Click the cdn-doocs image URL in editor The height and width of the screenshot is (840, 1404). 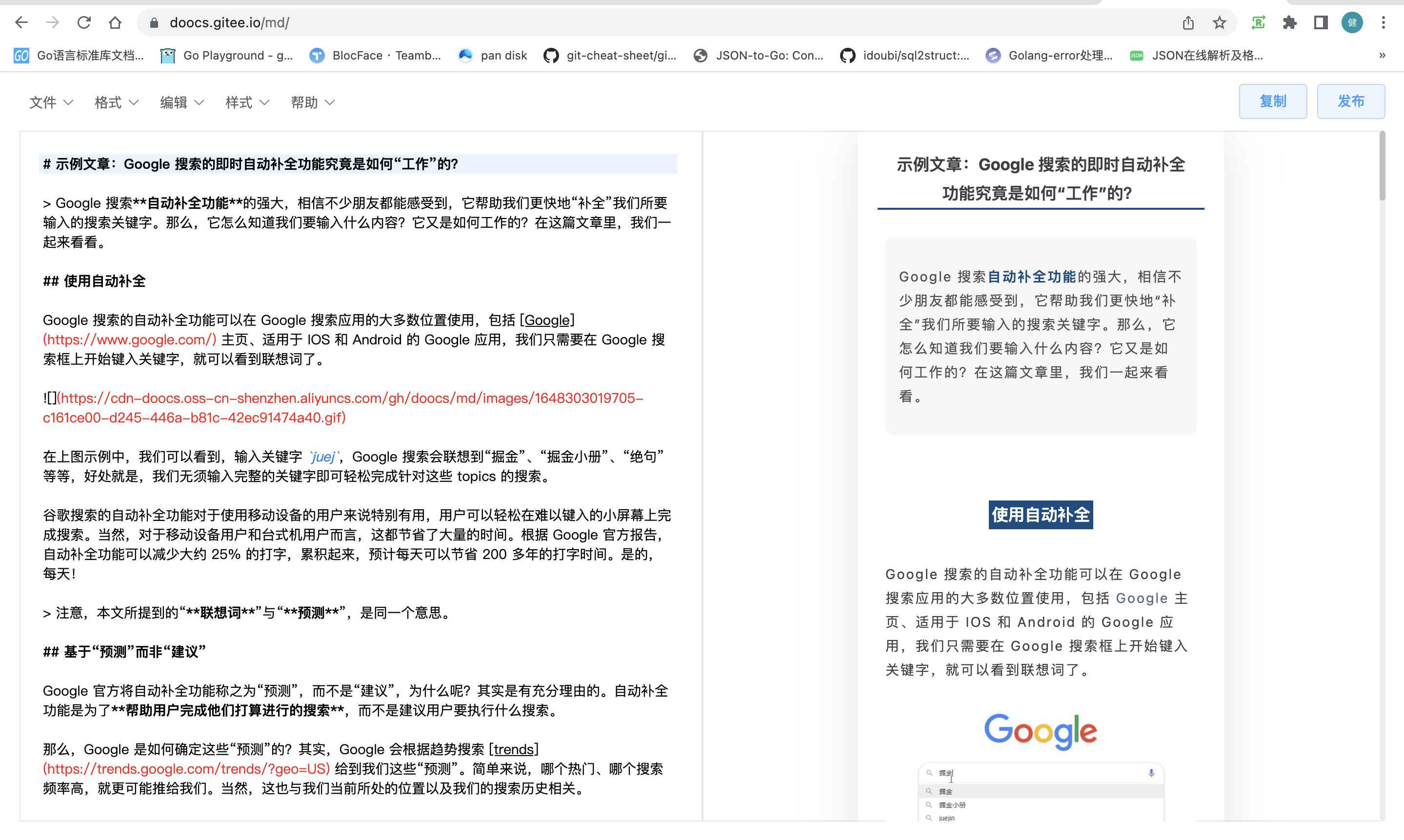click(x=343, y=407)
